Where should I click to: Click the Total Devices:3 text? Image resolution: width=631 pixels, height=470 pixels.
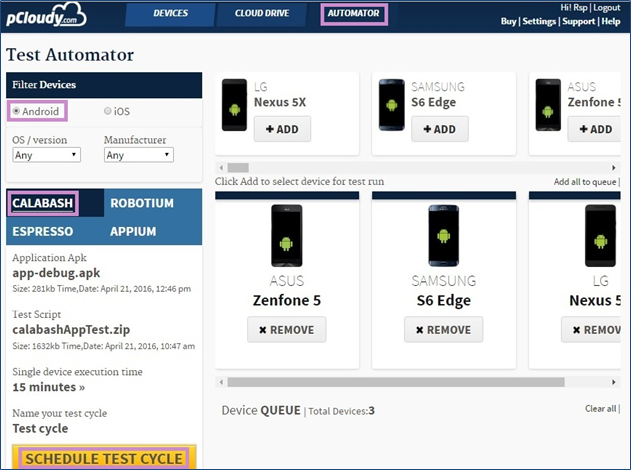point(342,411)
